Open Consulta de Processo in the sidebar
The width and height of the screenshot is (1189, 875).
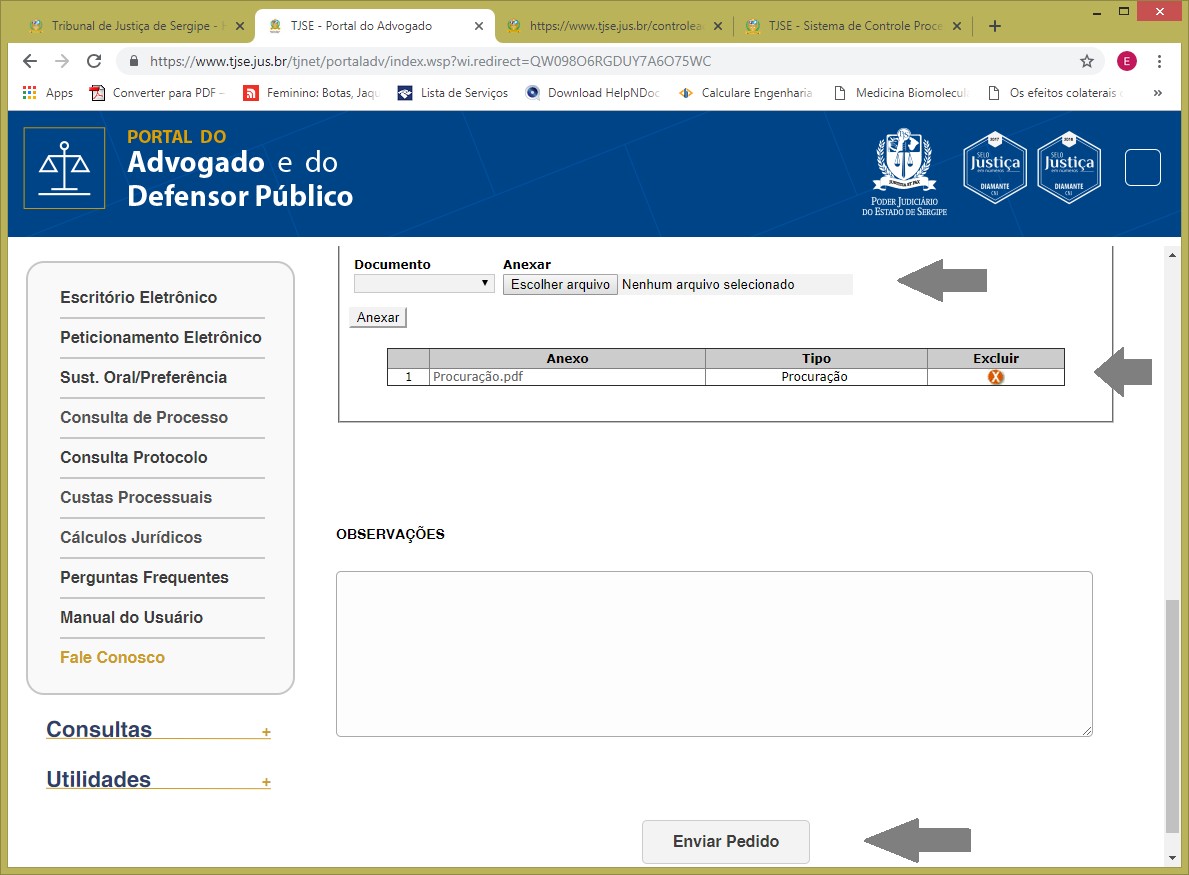pos(144,417)
